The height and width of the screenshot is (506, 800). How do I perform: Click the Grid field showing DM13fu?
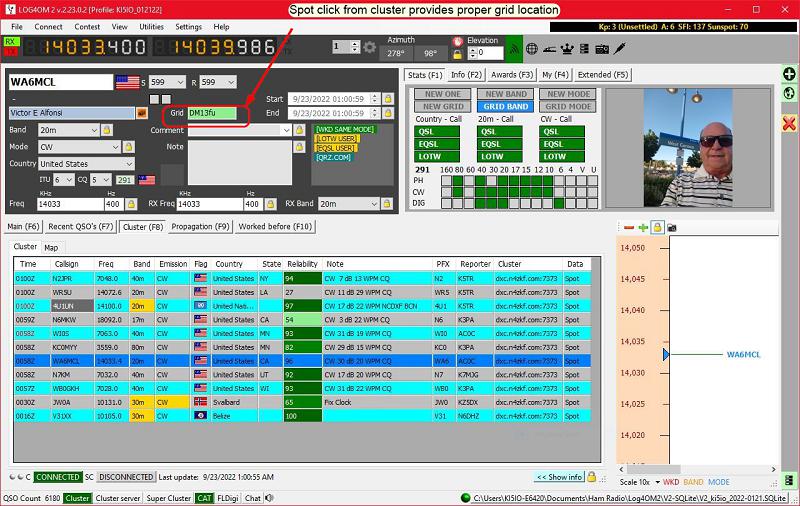coord(212,113)
